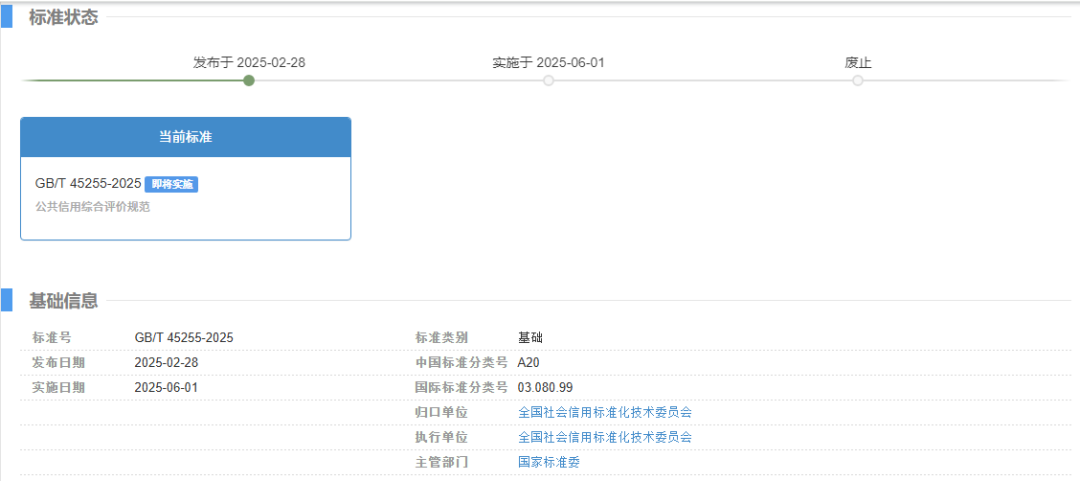Viewport: 1080px width, 481px height.
Task: Click the 废止 timeline circle marker
Action: (857, 81)
